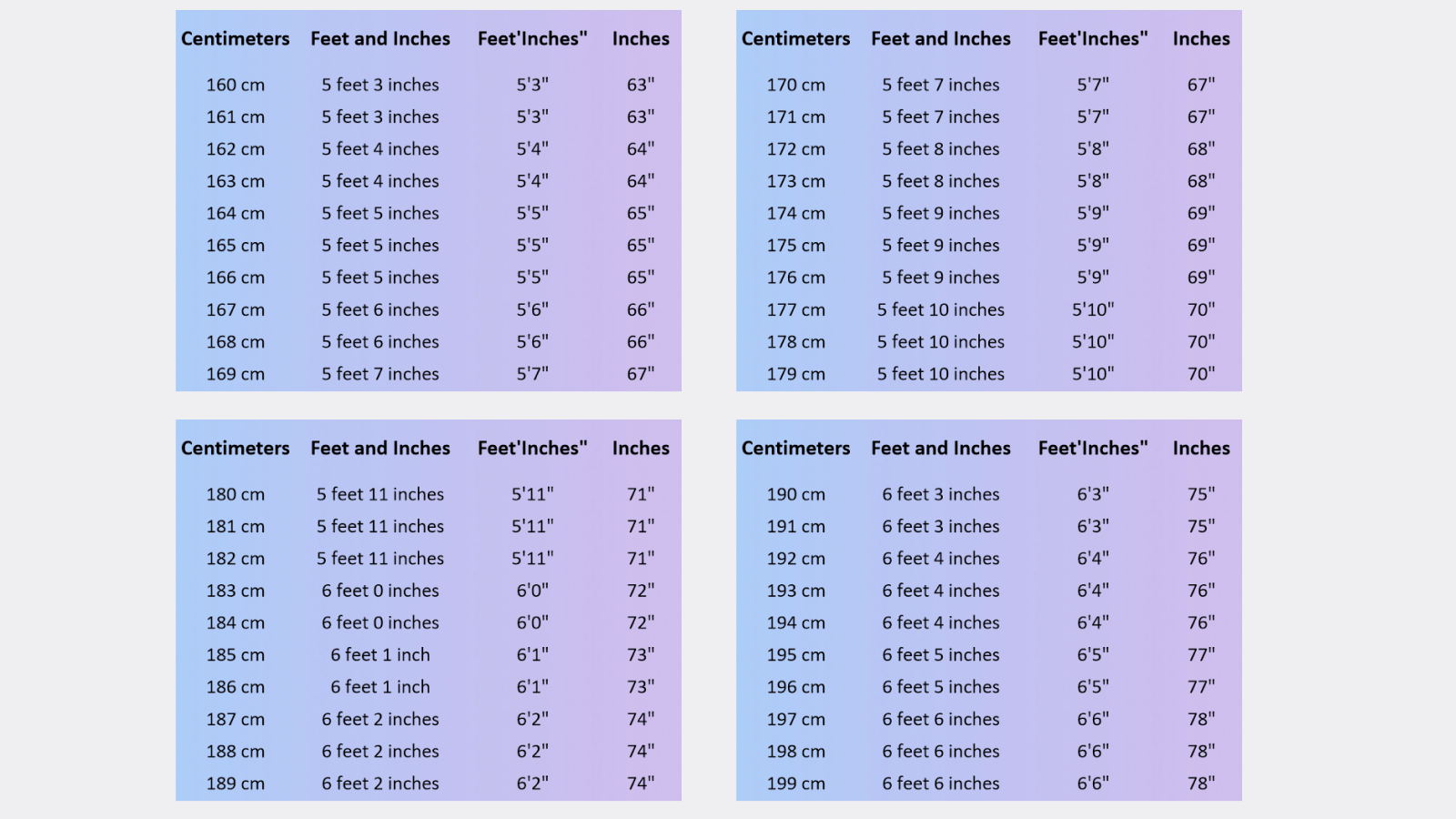Viewport: 1456px width, 819px height.
Task: Select the 6'1" value for 185 cm
Action: click(x=532, y=654)
